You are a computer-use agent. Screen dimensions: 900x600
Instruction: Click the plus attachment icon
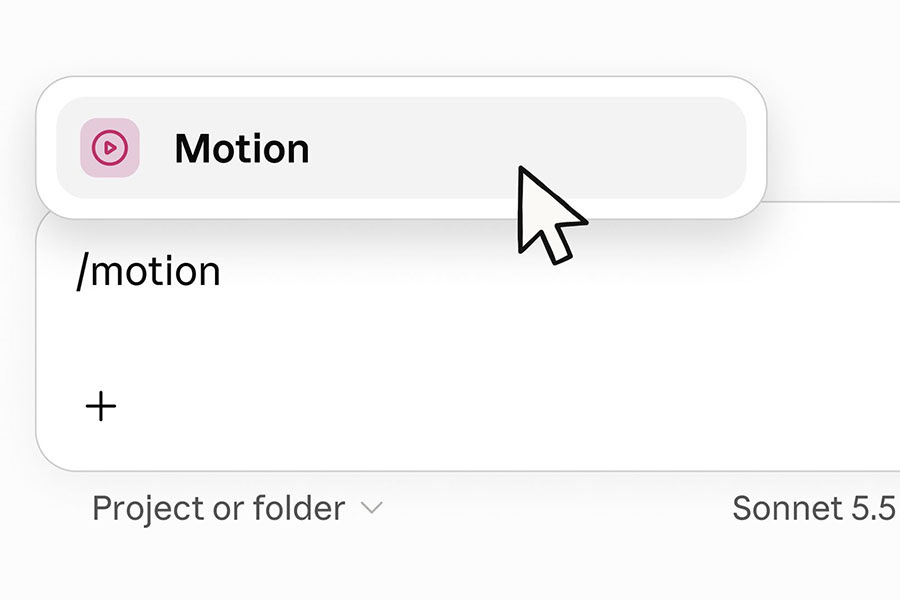click(101, 406)
